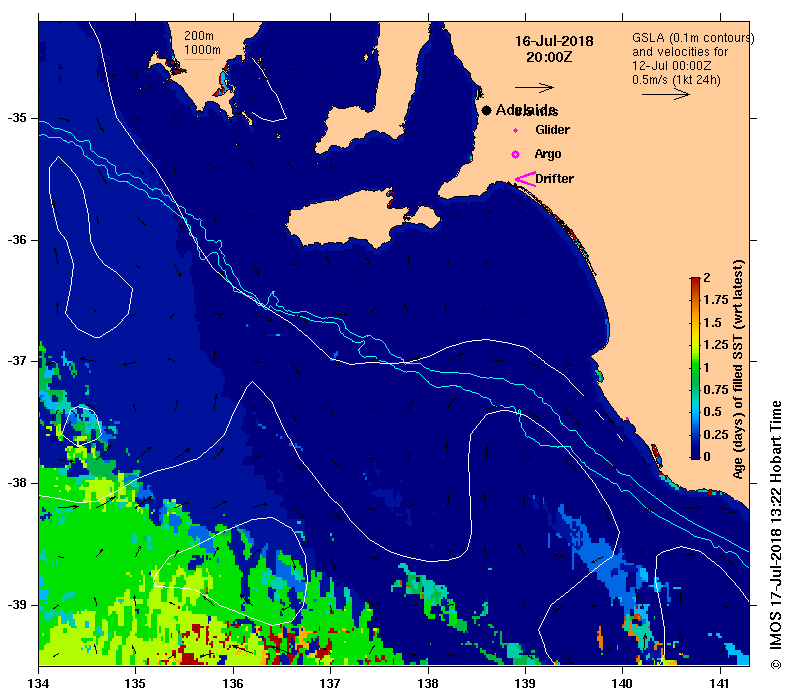
Task: Click the IMOS copyright timestamp text
Action: click(776, 536)
